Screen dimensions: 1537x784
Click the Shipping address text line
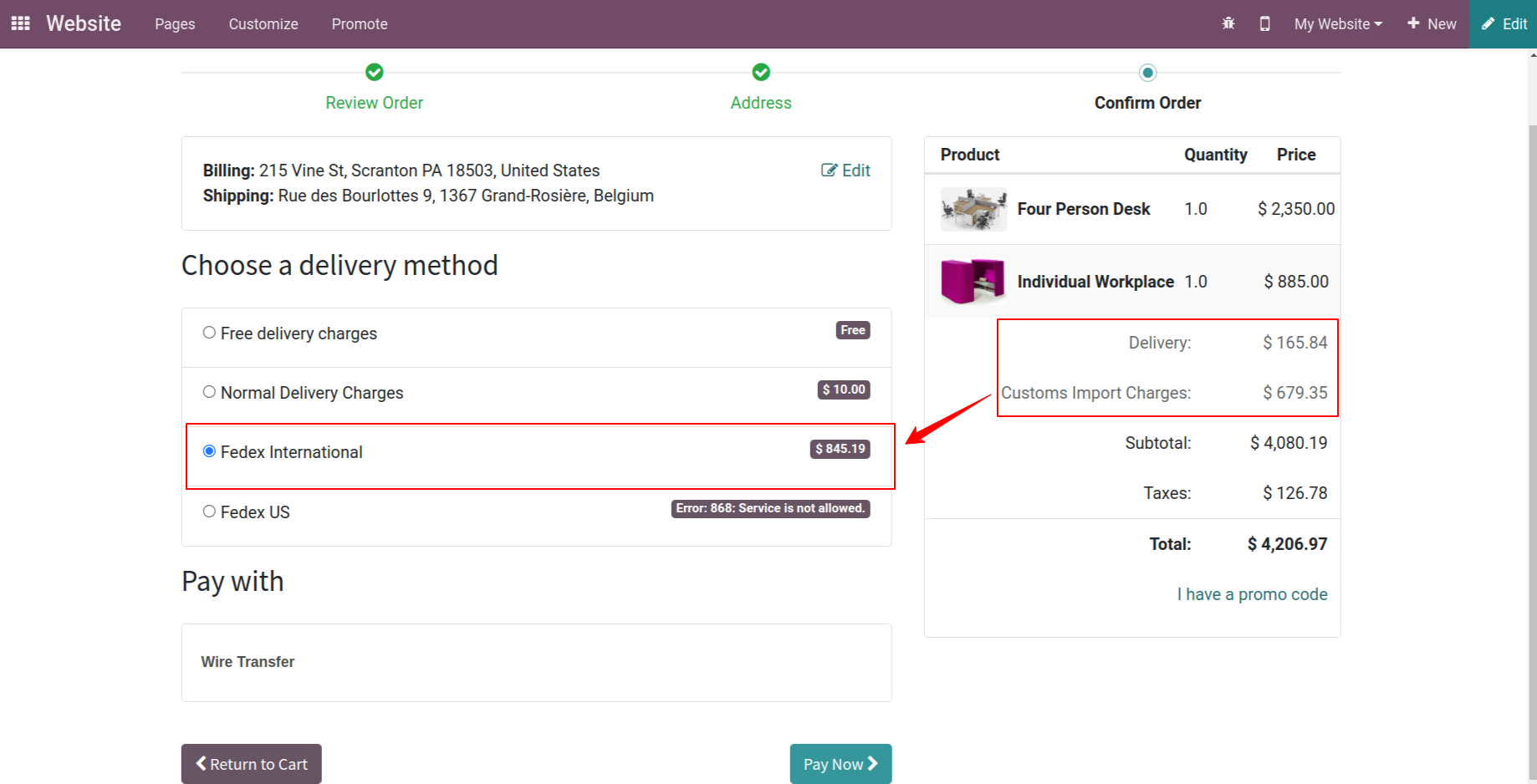point(428,196)
